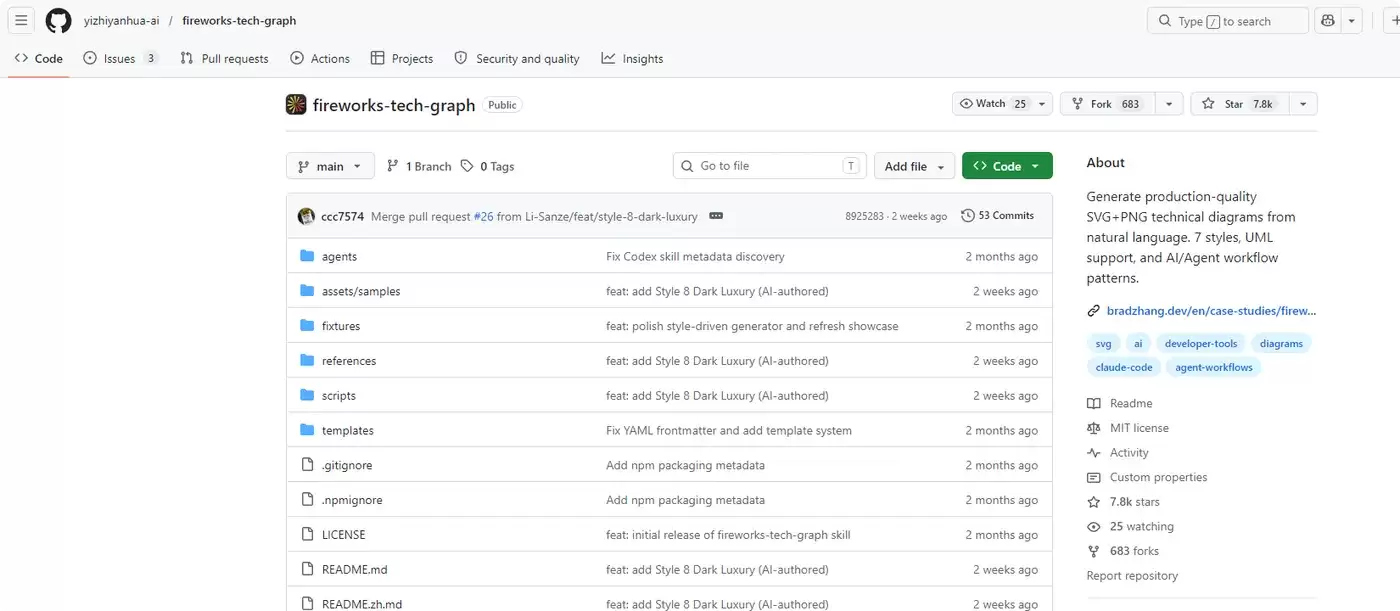
Task: Open the Pull requests tab
Action: tap(224, 58)
